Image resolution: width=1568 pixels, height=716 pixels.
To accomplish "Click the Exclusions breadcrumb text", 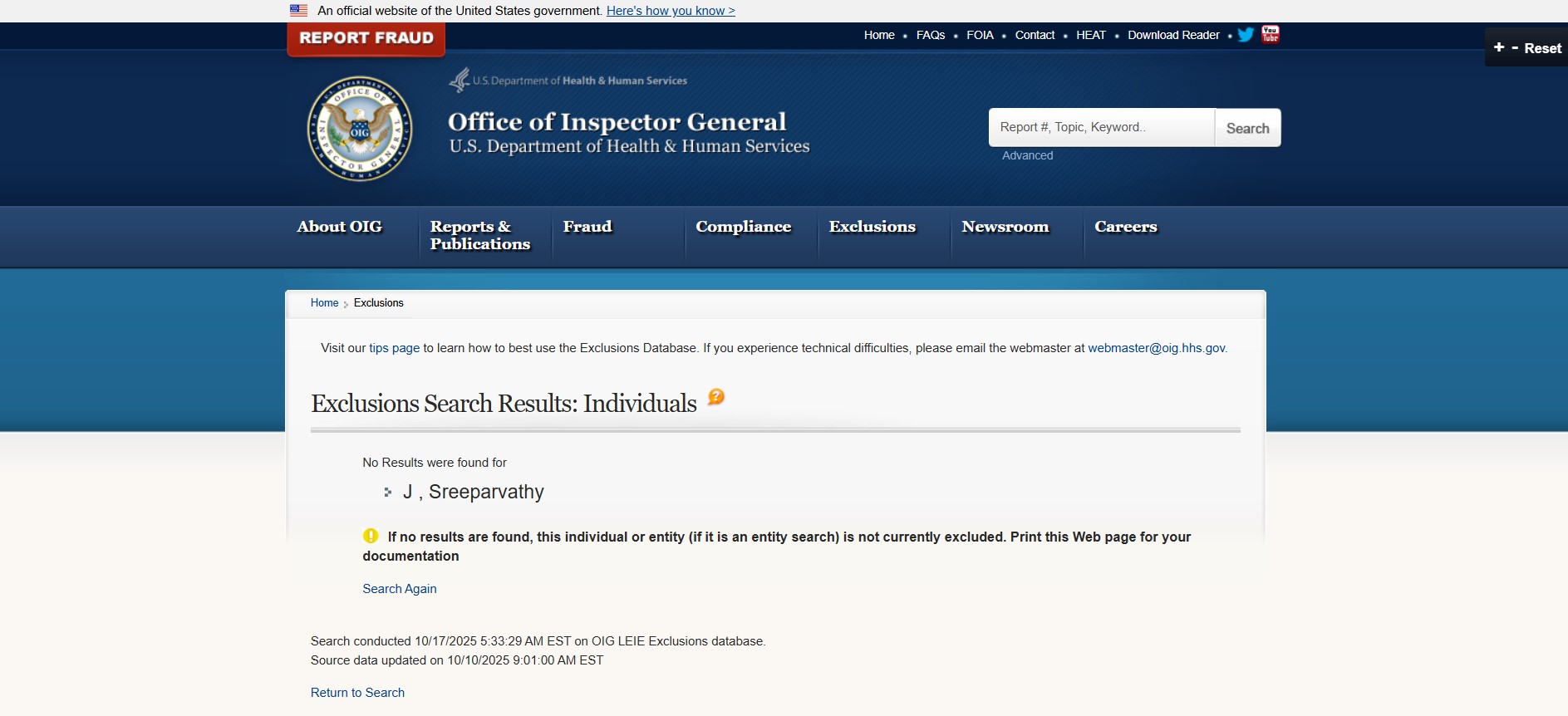I will pyautogui.click(x=379, y=303).
